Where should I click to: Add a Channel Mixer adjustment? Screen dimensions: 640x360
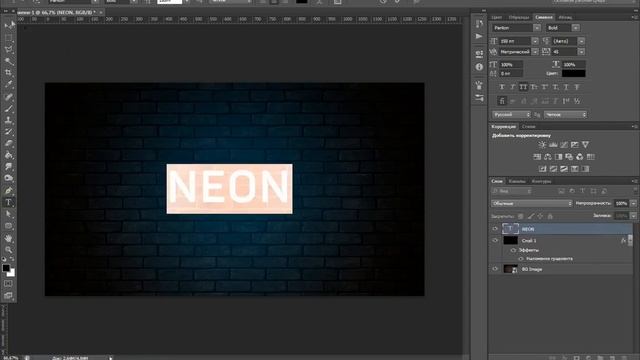[x=580, y=157]
